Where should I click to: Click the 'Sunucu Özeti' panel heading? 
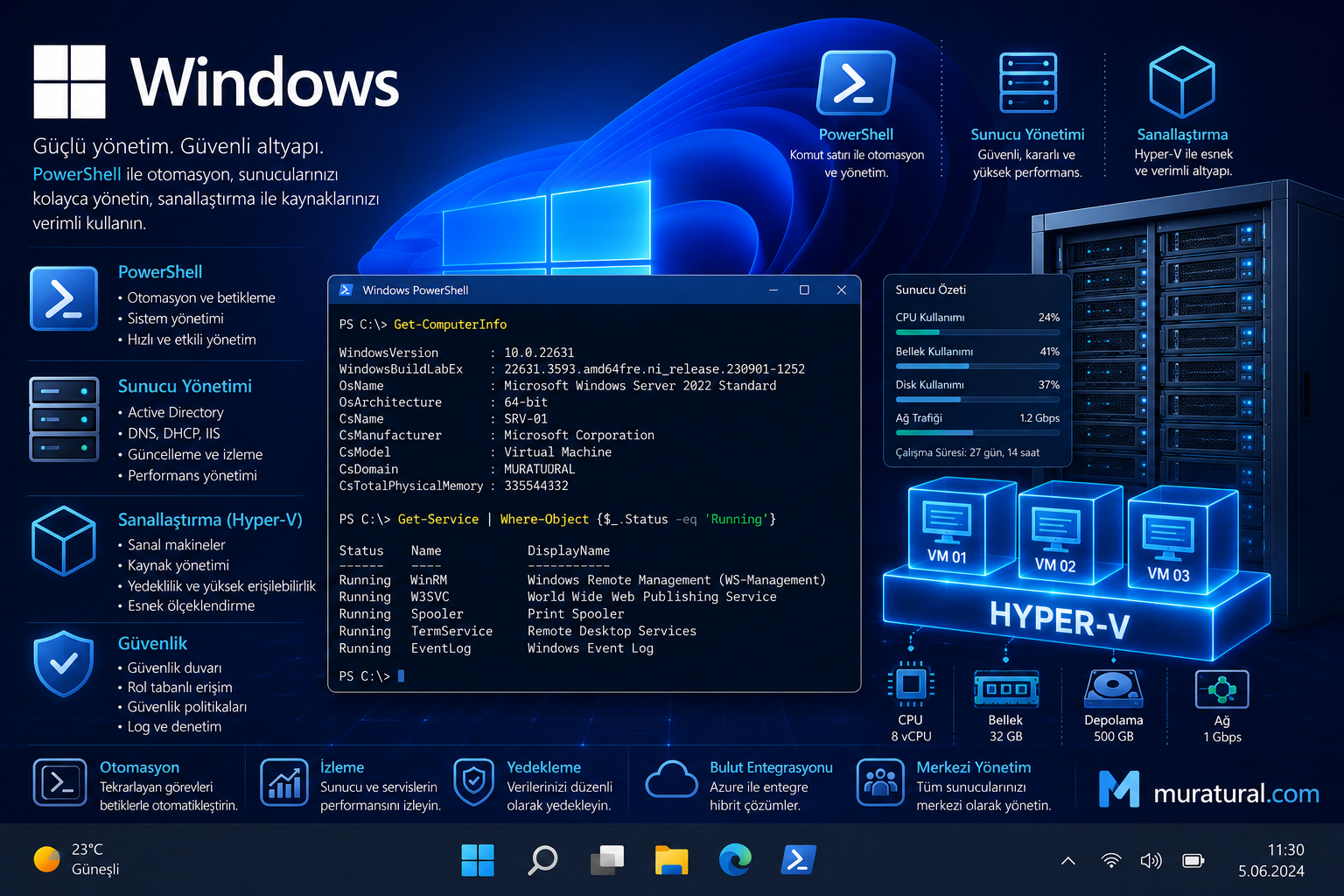(x=931, y=290)
